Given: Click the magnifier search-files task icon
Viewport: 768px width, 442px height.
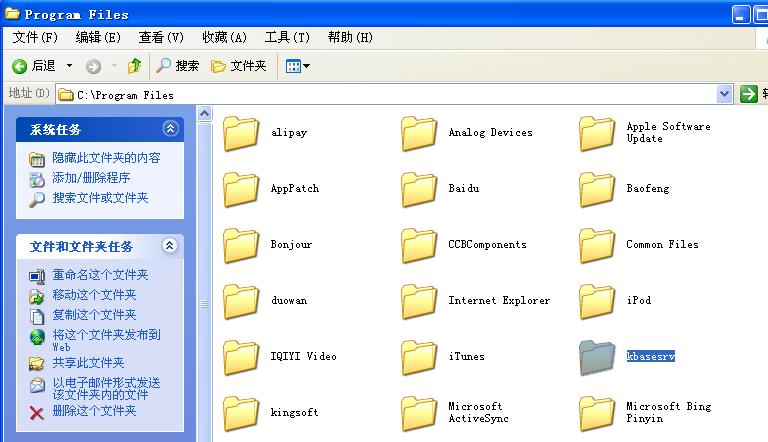Looking at the screenshot, I should point(37,199).
